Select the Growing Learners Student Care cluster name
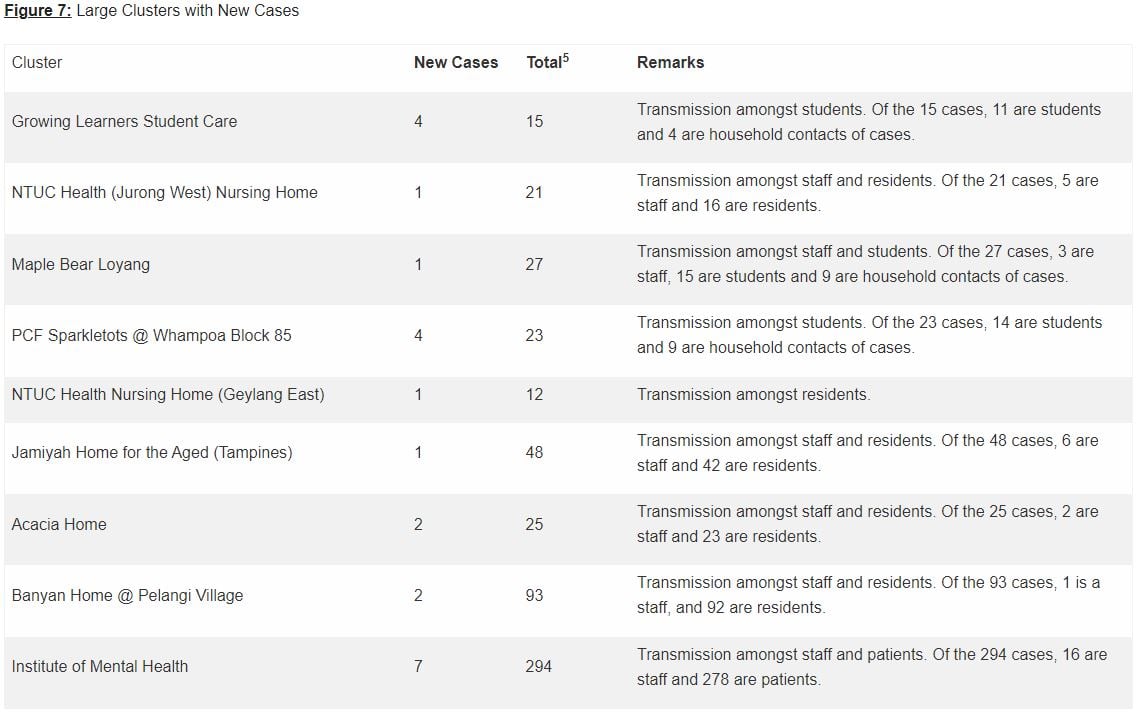 [124, 121]
